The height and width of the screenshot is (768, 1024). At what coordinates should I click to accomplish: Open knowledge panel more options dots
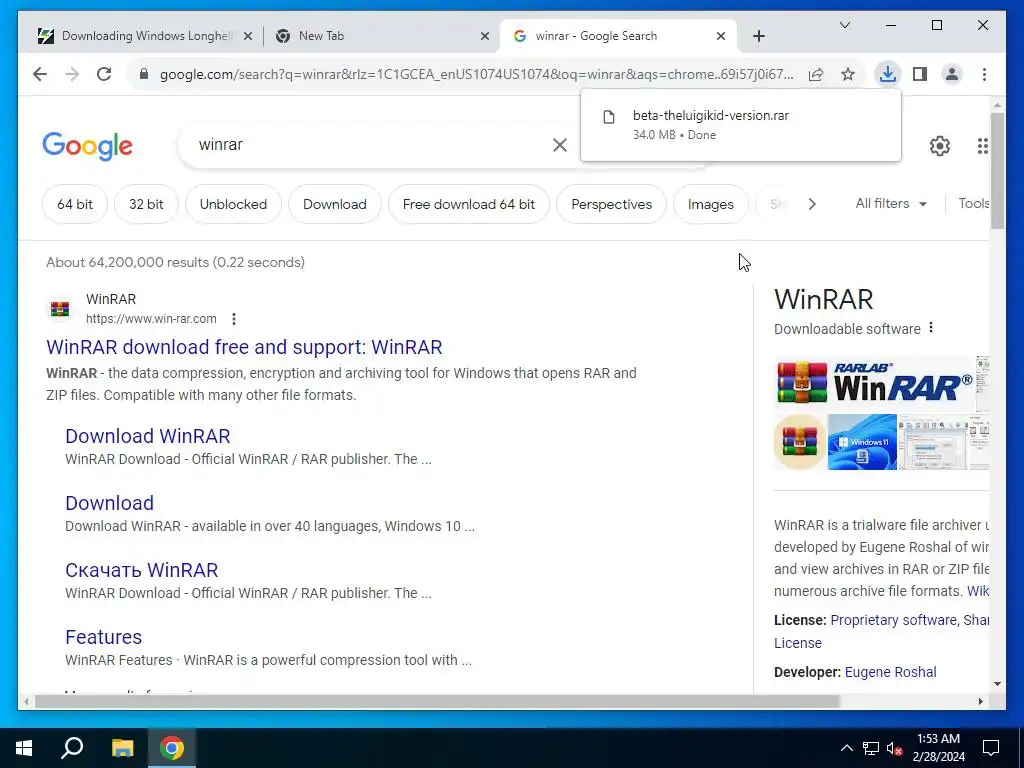coord(931,328)
